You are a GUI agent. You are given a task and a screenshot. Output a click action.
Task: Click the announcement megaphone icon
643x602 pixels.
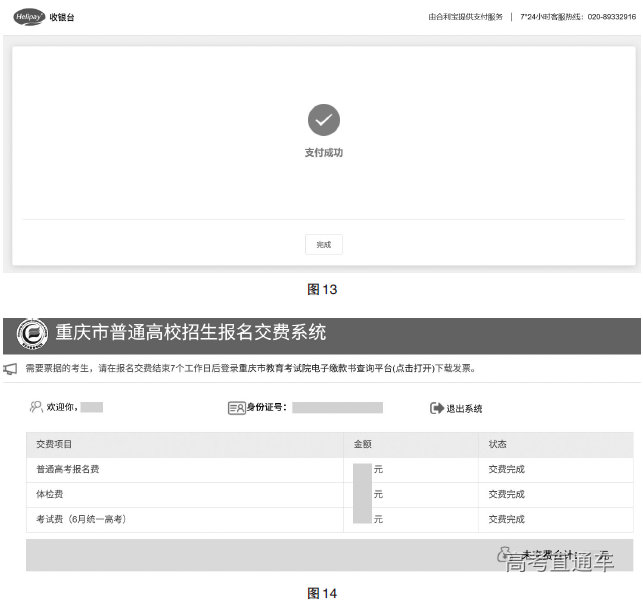tap(10, 369)
